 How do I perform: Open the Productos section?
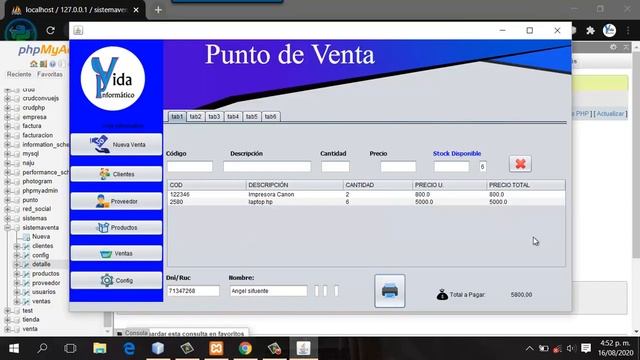click(x=116, y=228)
